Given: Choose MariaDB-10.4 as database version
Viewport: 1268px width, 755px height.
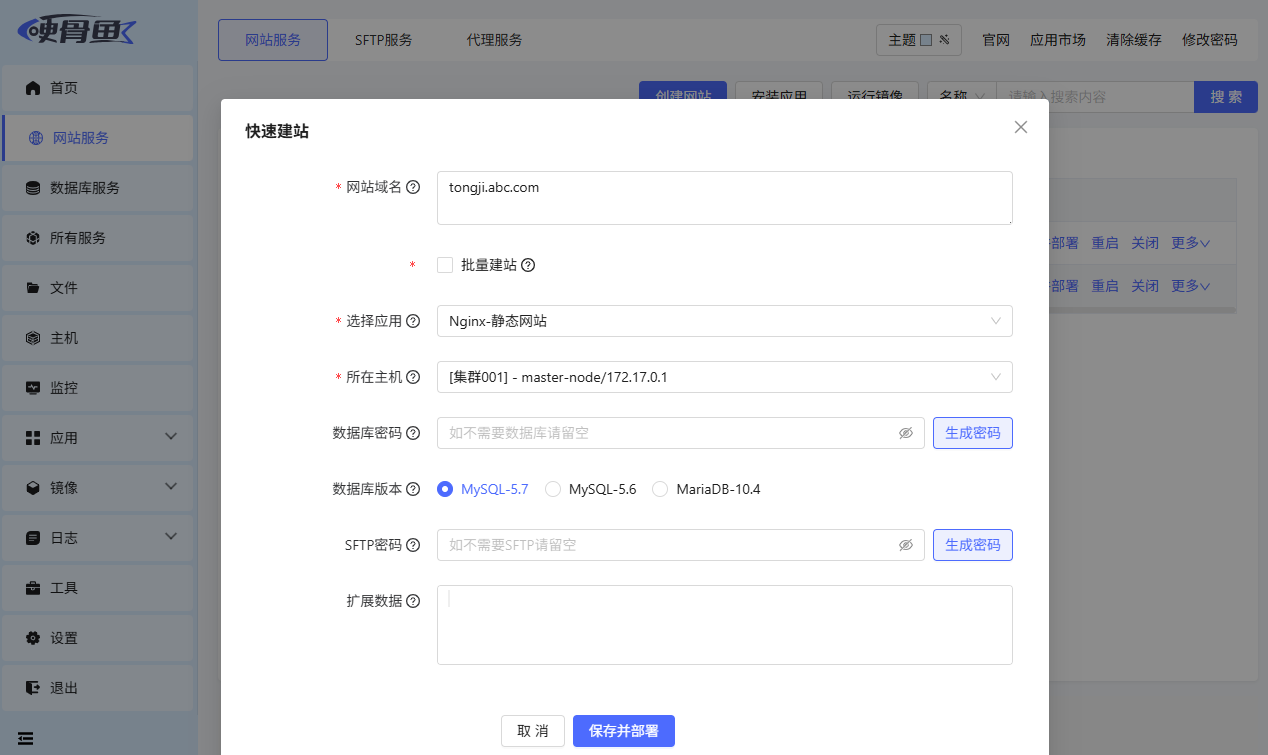Looking at the screenshot, I should [x=660, y=489].
